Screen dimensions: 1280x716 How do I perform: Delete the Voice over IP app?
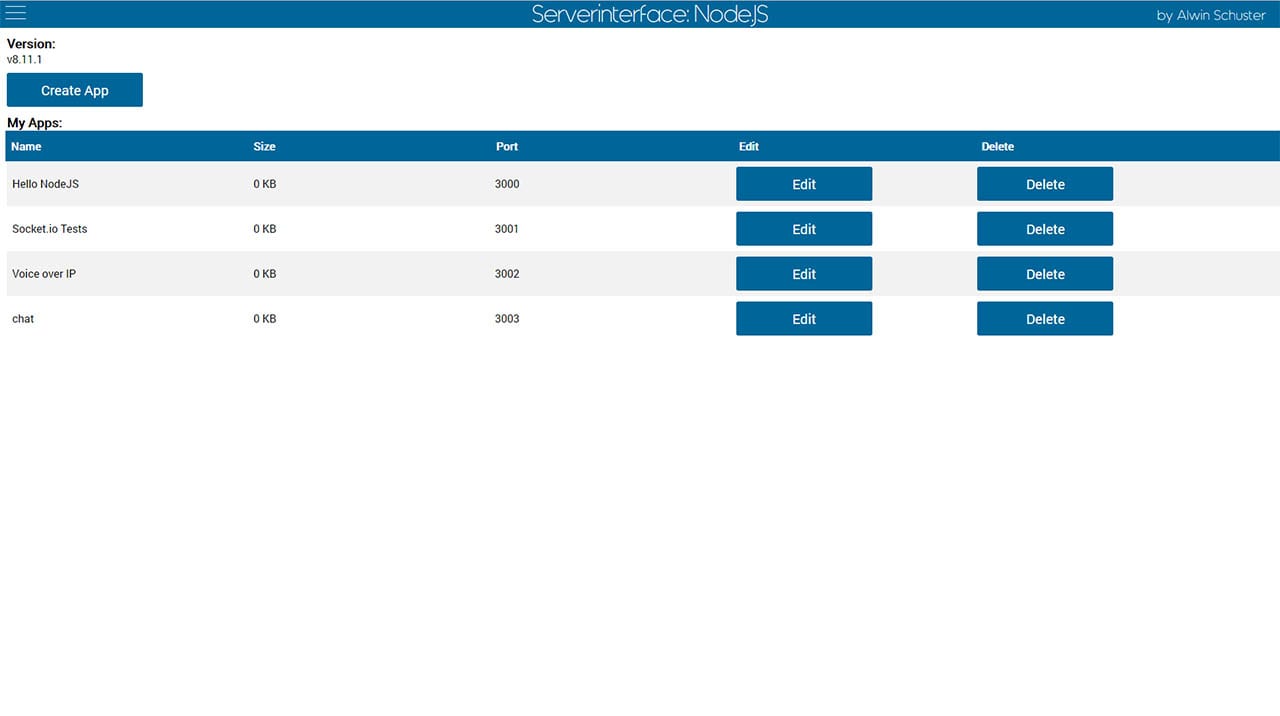(x=1045, y=274)
